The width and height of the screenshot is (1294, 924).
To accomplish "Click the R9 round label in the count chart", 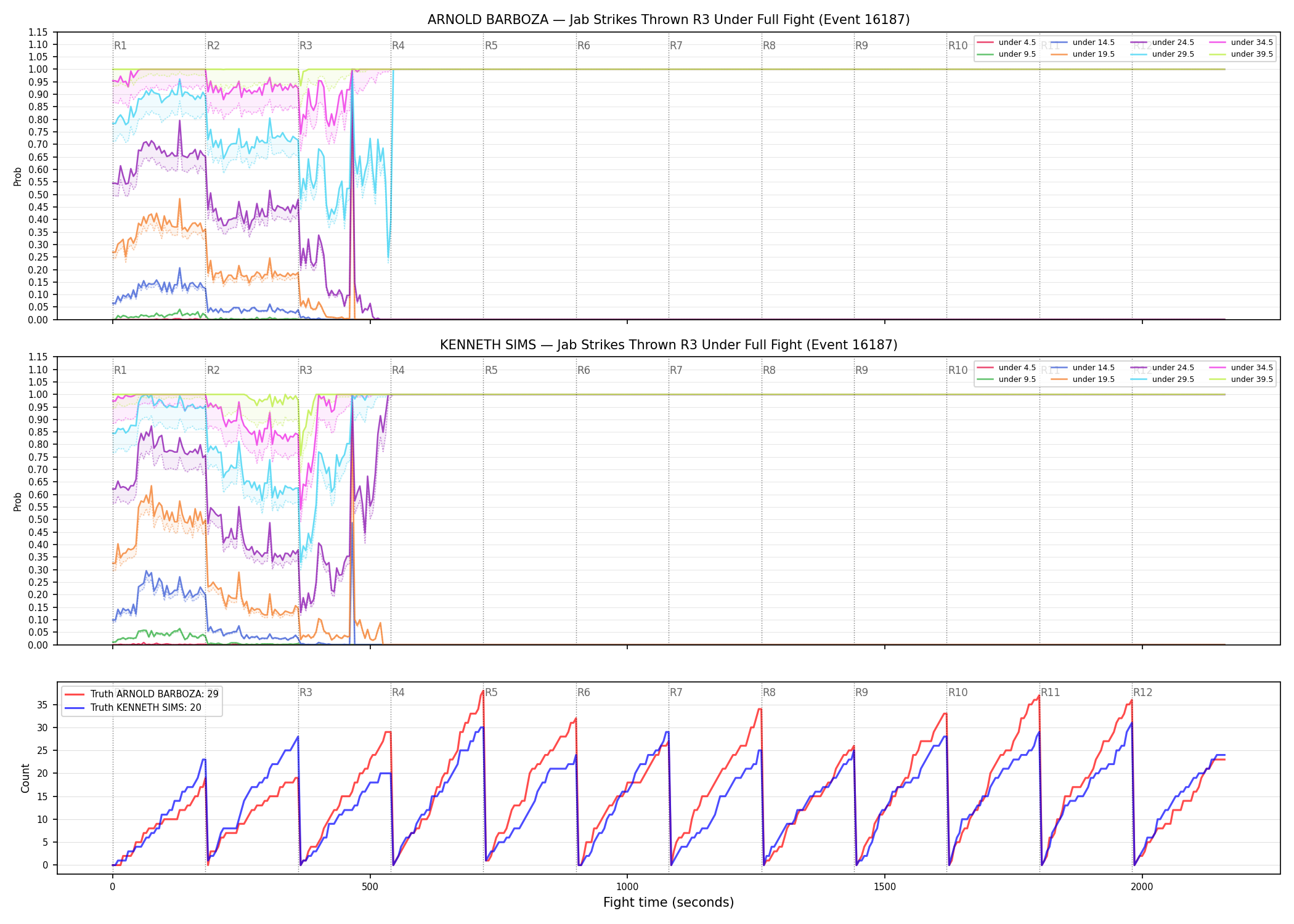I will pyautogui.click(x=861, y=692).
